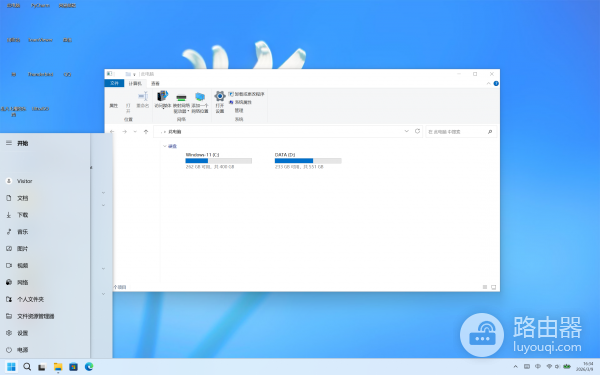
Task: Collapse the ribbon with the chevron
Action: [x=488, y=83]
